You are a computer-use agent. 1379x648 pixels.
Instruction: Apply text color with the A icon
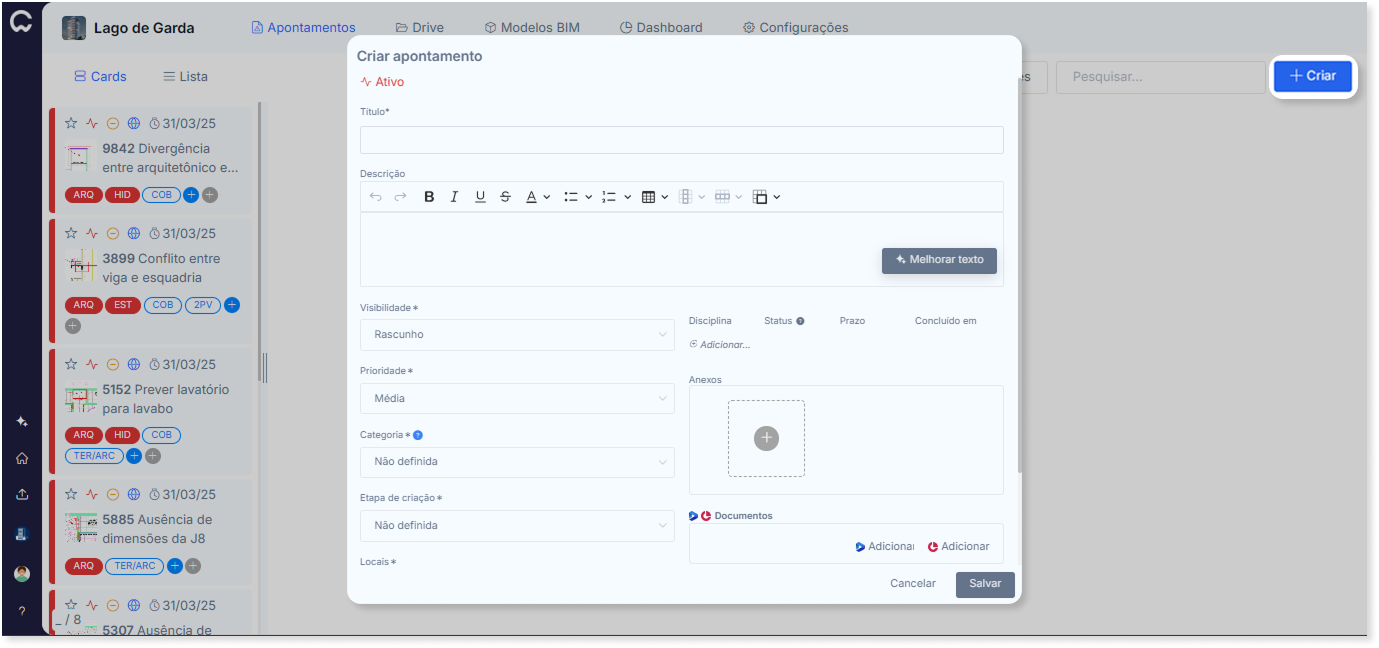coord(532,197)
